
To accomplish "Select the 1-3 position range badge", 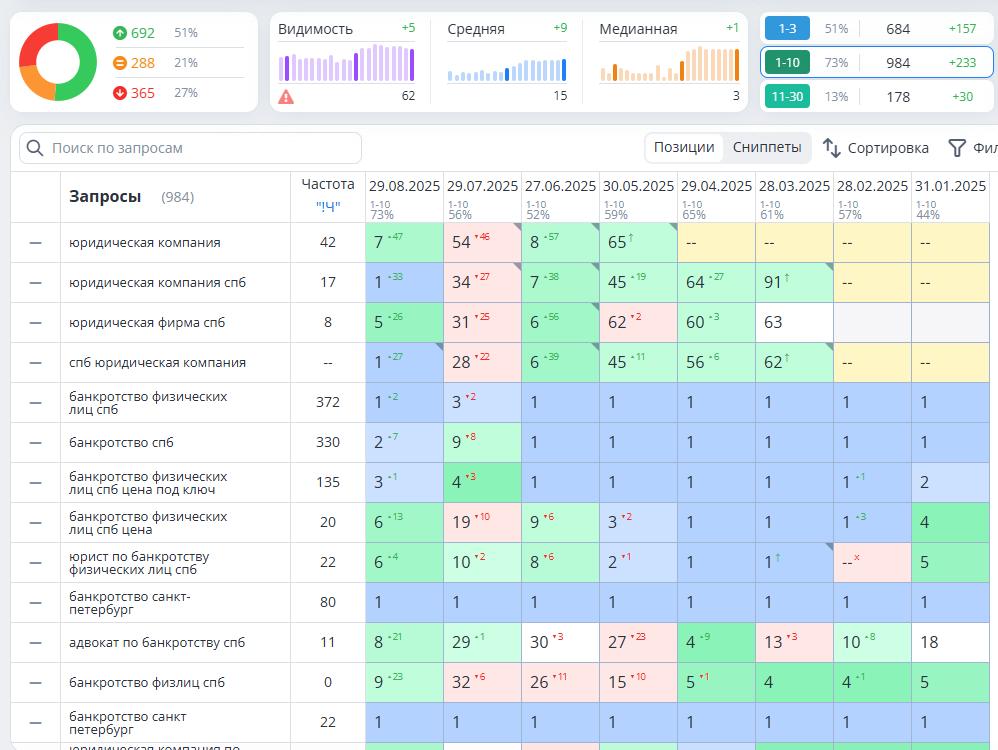I will [x=787, y=29].
